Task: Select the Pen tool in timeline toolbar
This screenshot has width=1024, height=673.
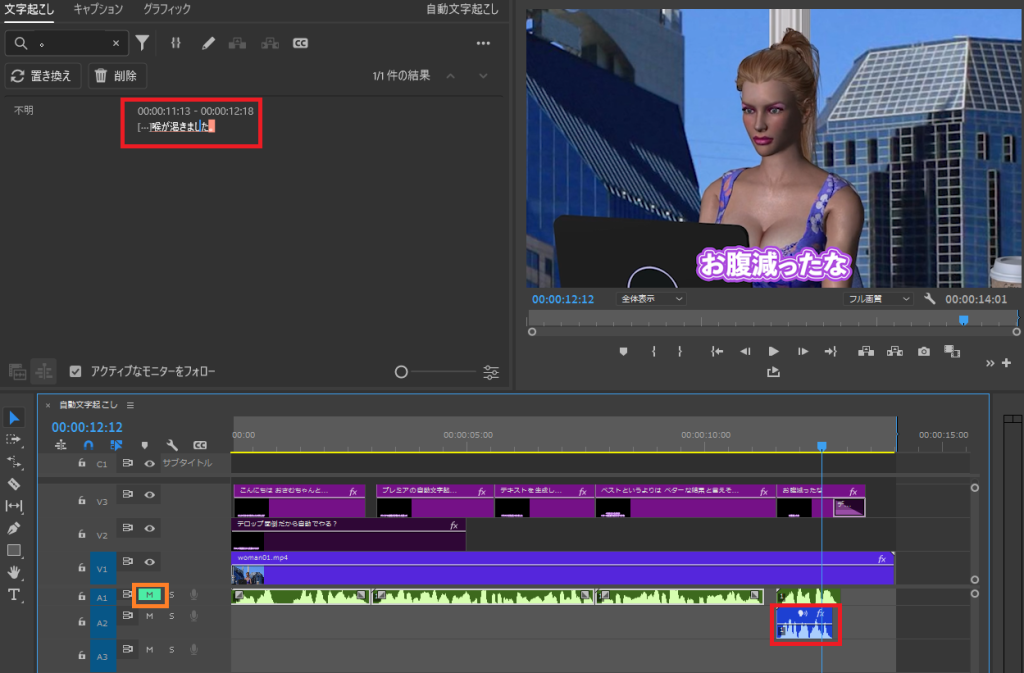Action: click(x=14, y=528)
